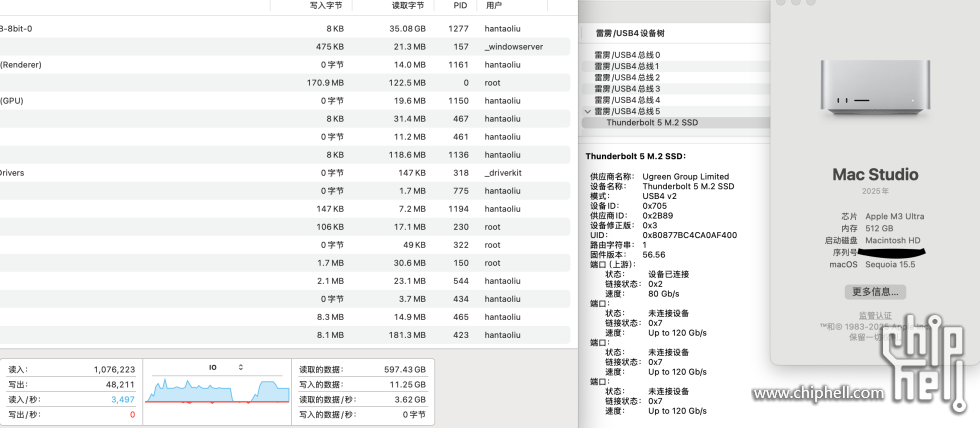The image size is (980, 428).
Task: Click the 2.1 MB written value
Action: click(330, 281)
